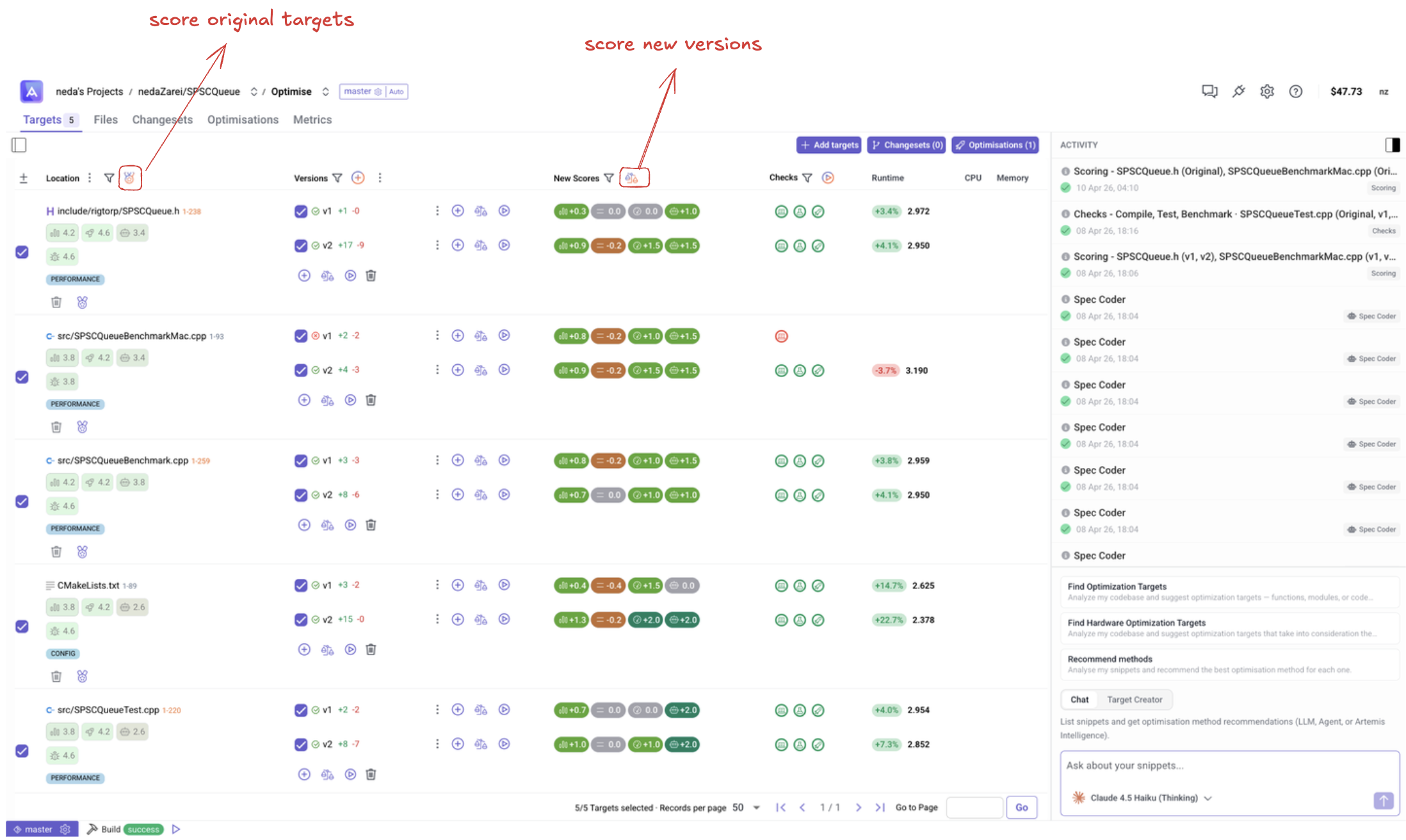Run all checks via Checks play icon

[x=828, y=178]
